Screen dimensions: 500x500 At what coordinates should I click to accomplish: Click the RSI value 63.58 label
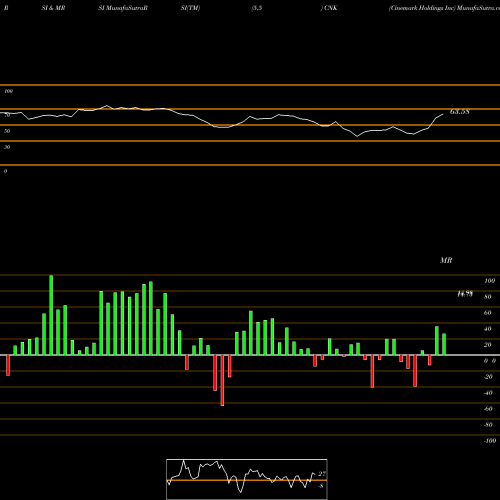coord(460,112)
